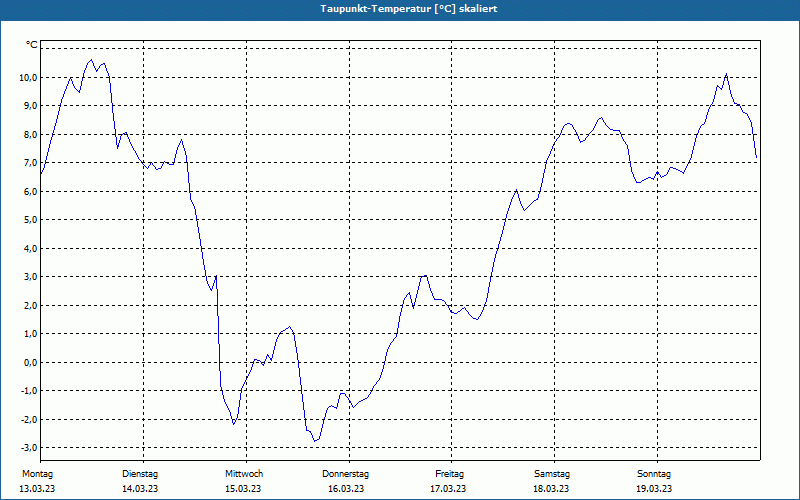Click the Samstag day label

pos(552,474)
